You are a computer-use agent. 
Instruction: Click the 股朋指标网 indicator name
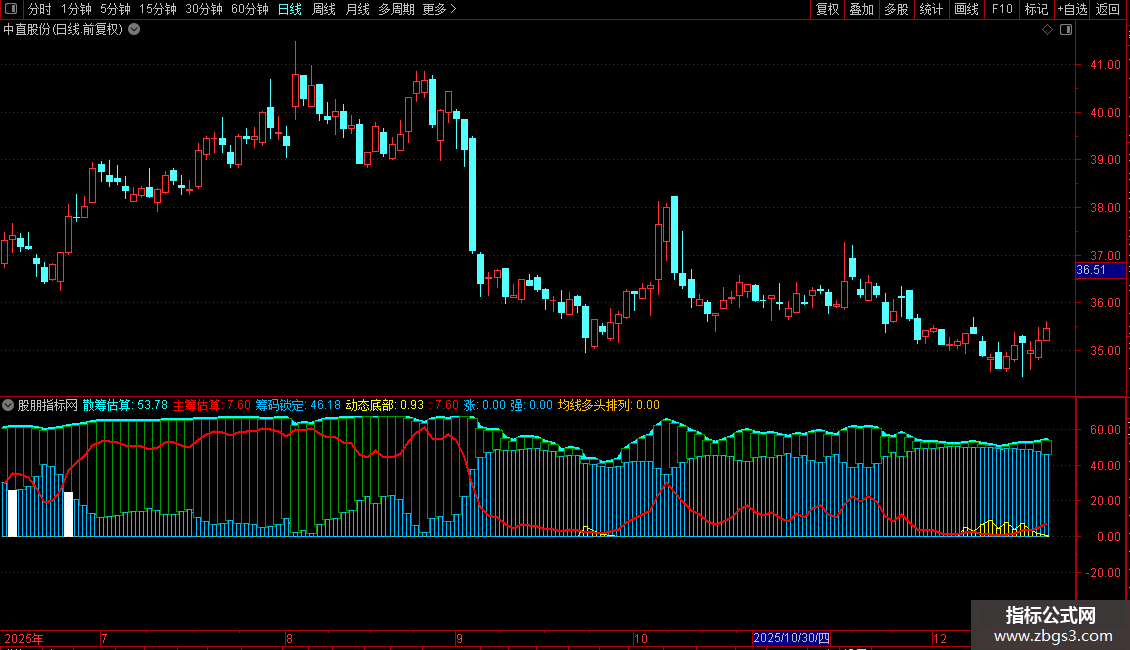(48, 405)
